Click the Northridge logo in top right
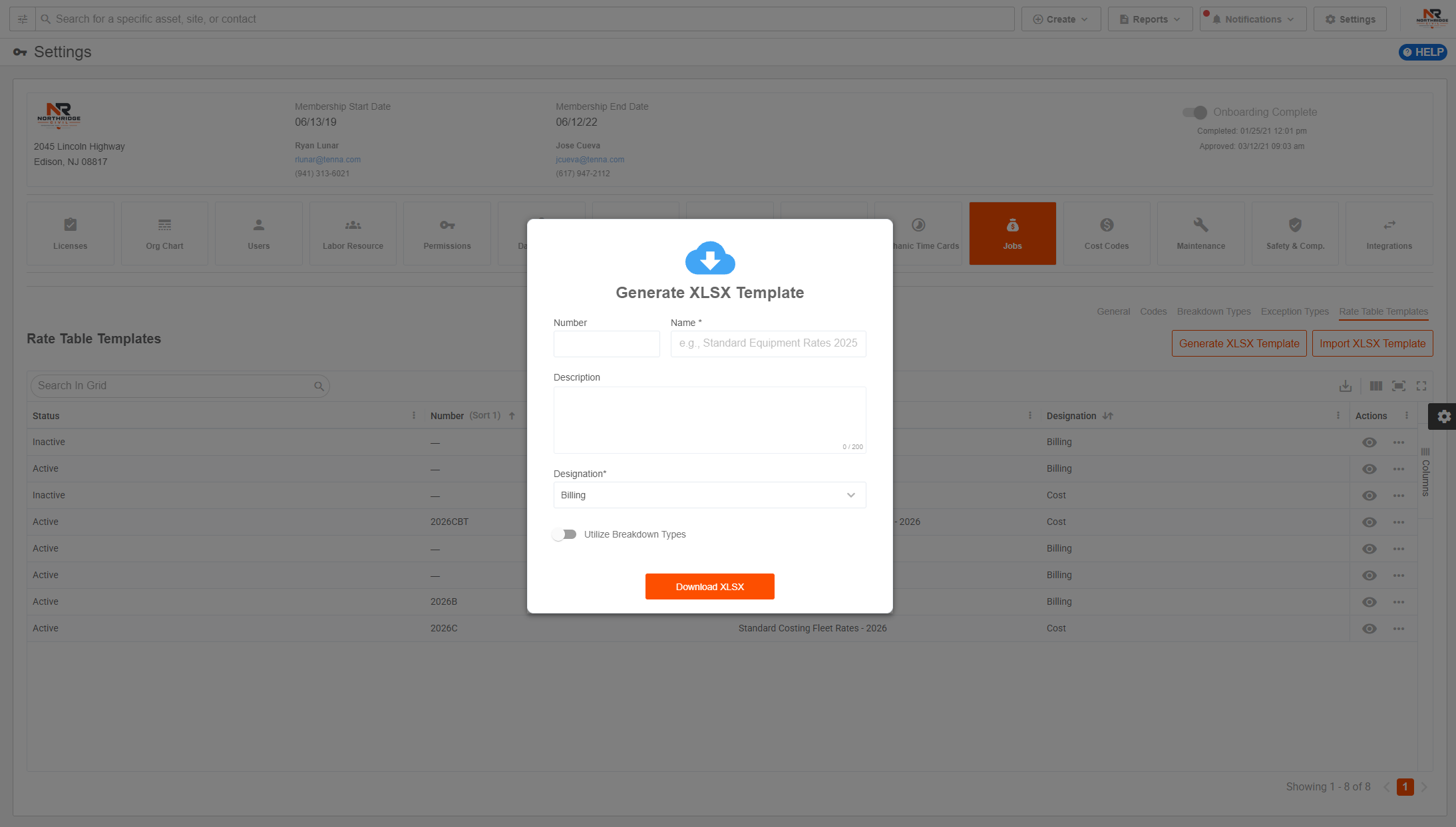Viewport: 1456px width, 827px height. click(x=1432, y=18)
